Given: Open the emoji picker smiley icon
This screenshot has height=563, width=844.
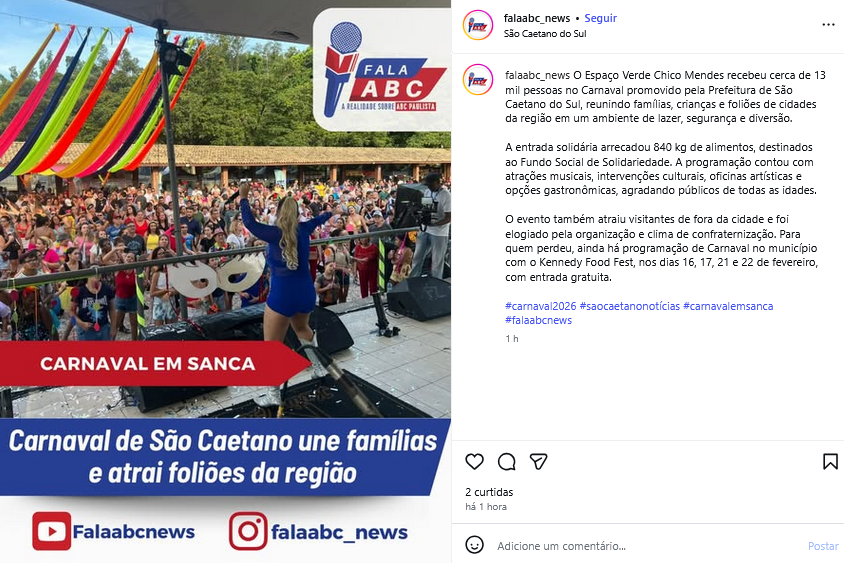Looking at the screenshot, I should pyautogui.click(x=474, y=545).
